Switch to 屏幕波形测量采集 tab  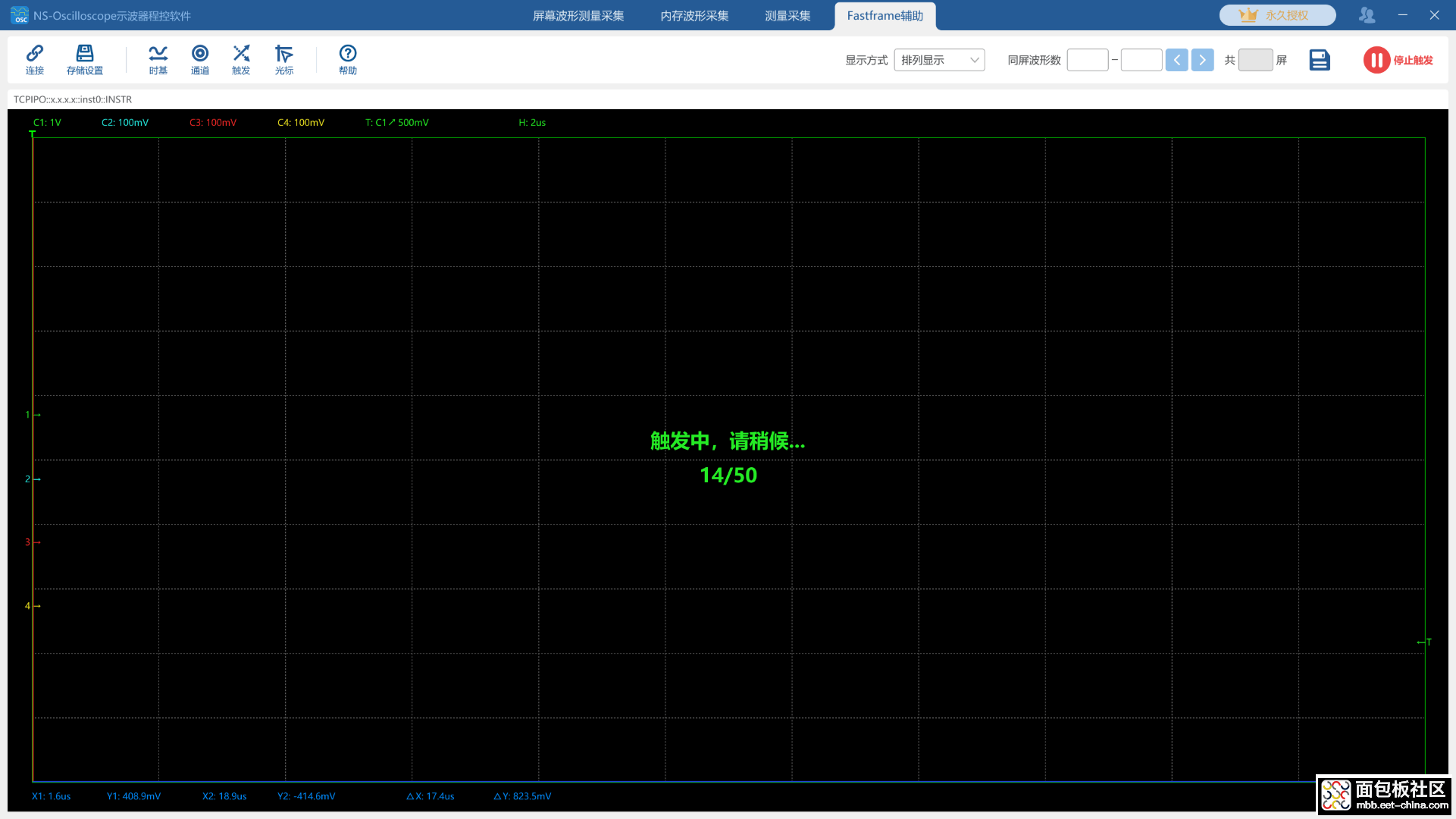tap(578, 16)
